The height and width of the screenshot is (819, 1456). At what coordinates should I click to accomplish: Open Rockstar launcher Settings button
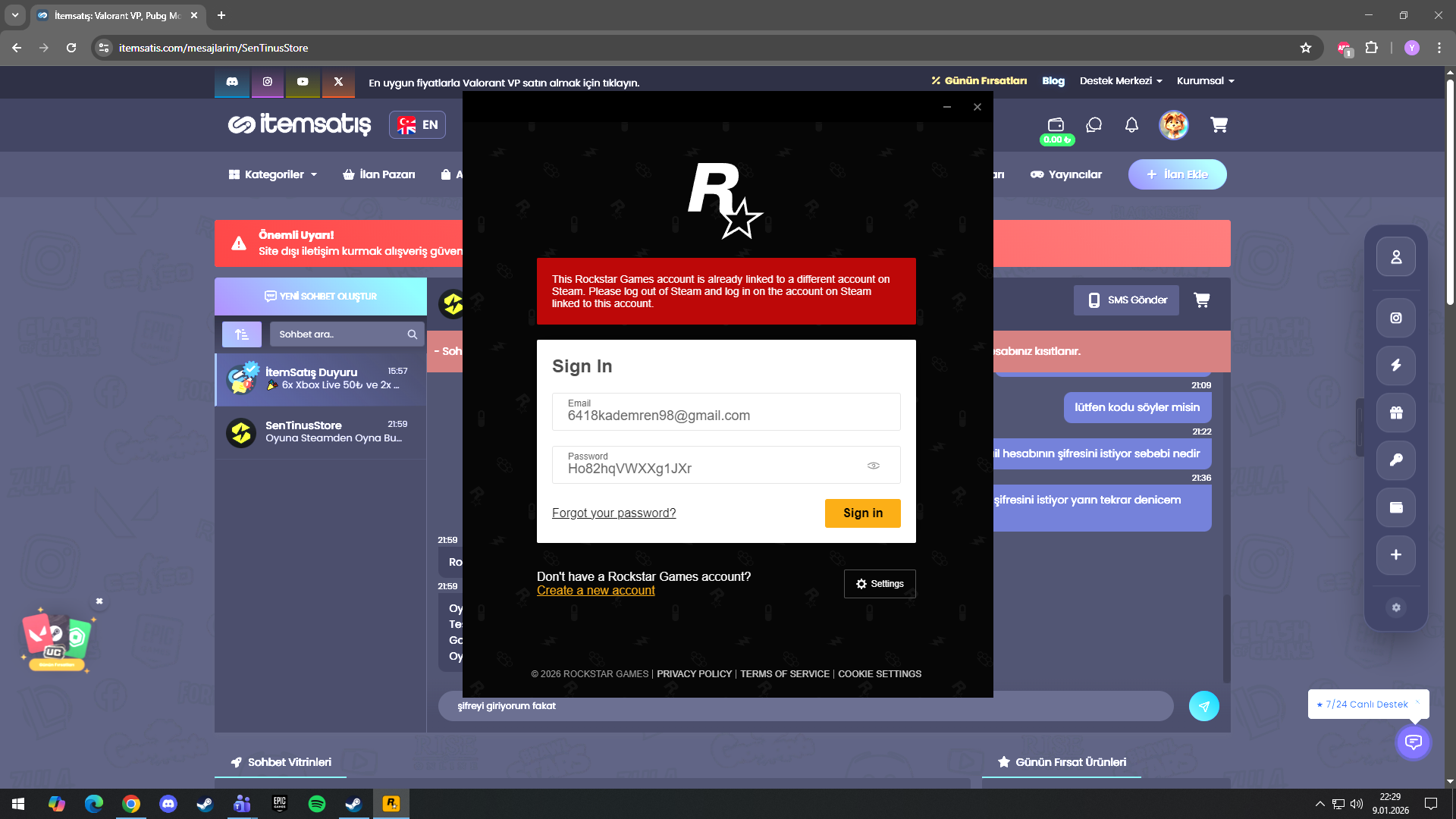880,584
